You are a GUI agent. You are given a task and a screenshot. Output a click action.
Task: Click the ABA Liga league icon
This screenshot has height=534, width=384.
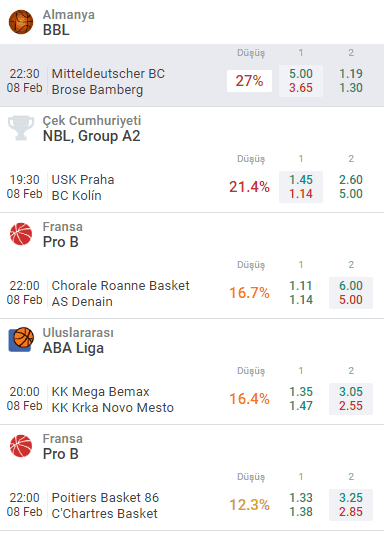pos(21,340)
